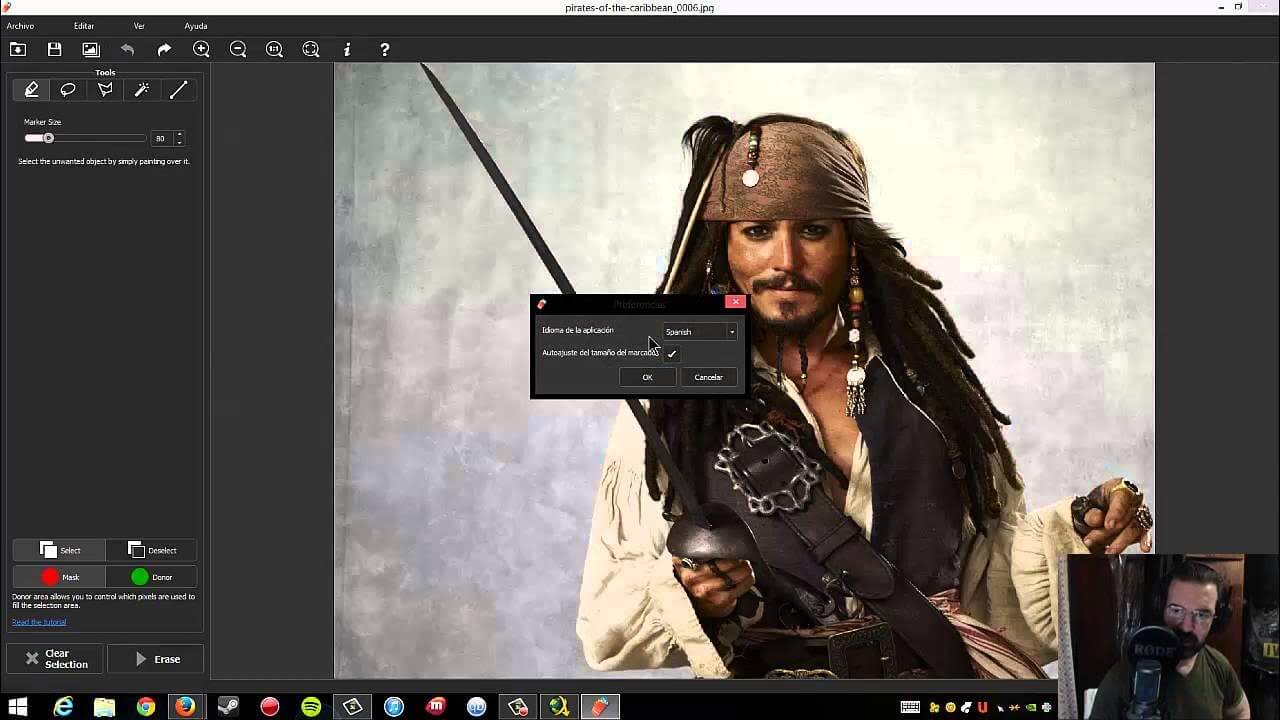This screenshot has width=1280, height=720.
Task: Switch to the eraser app taskbar icon
Action: [600, 707]
